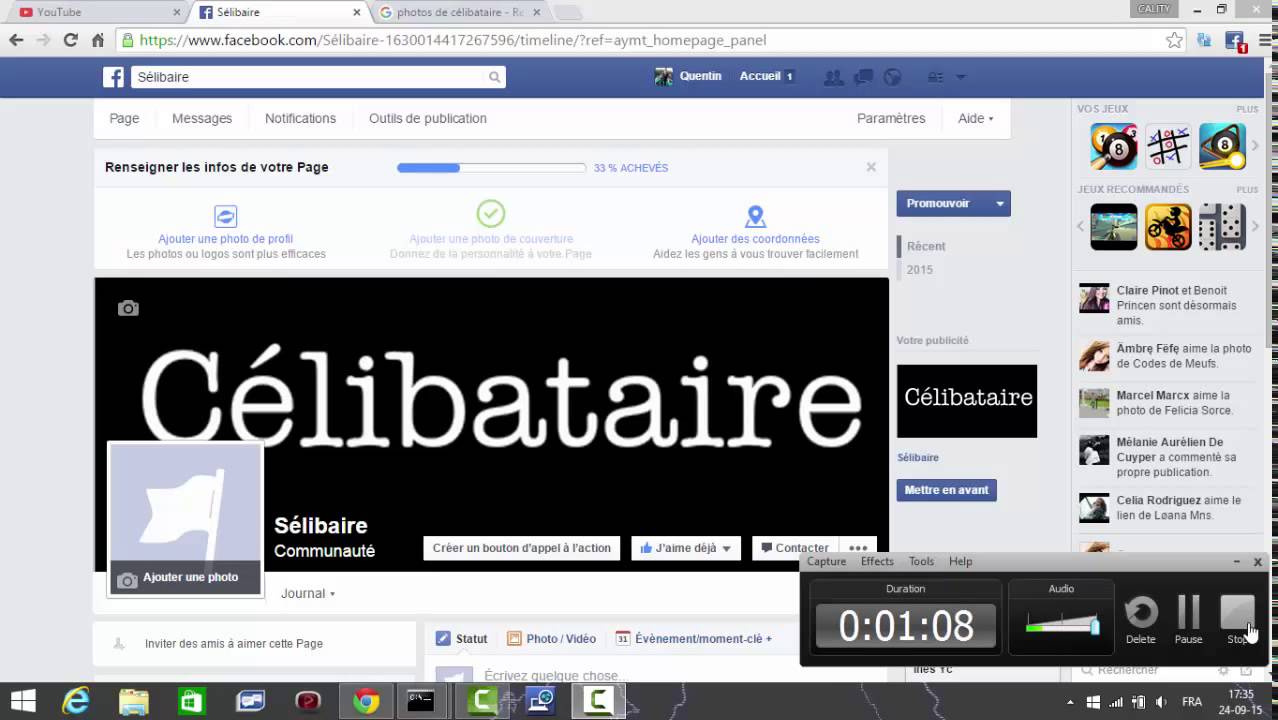
Task: Open the dominoes recommended game icon
Action: [x=1222, y=227]
